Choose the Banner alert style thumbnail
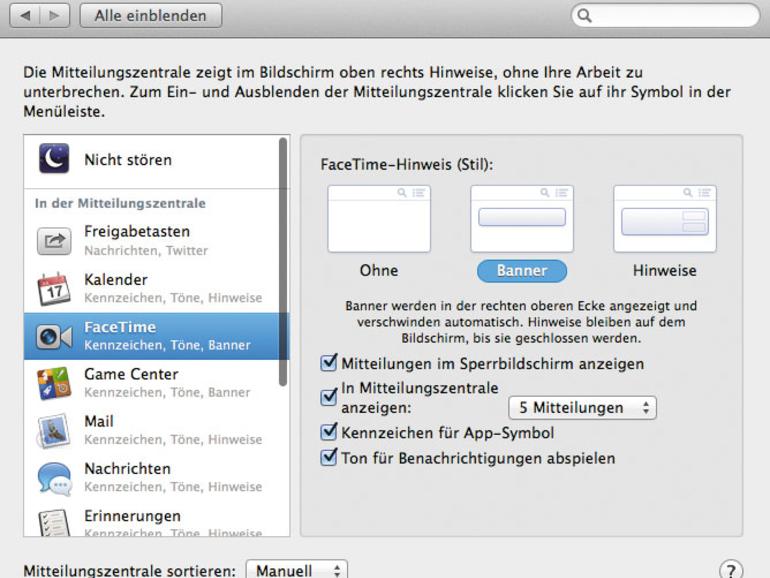The width and height of the screenshot is (770, 578). [x=522, y=219]
